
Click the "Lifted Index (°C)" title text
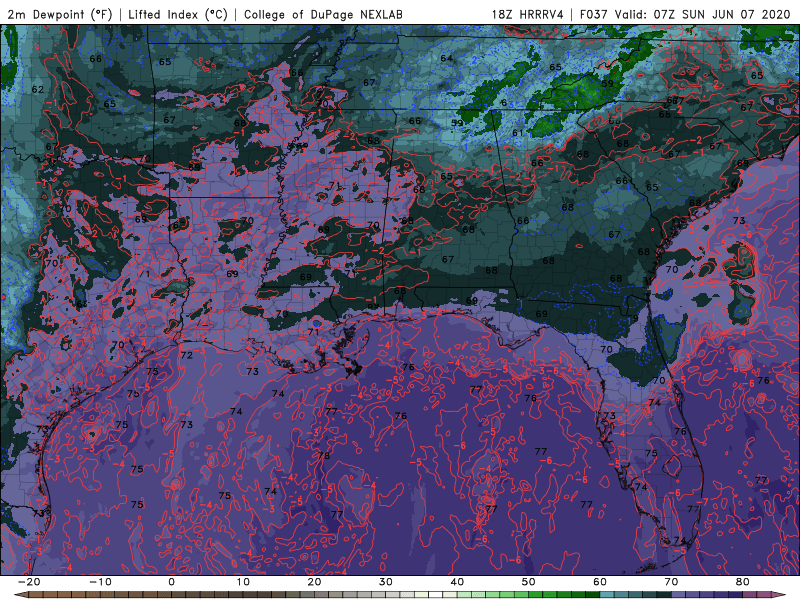178,14
